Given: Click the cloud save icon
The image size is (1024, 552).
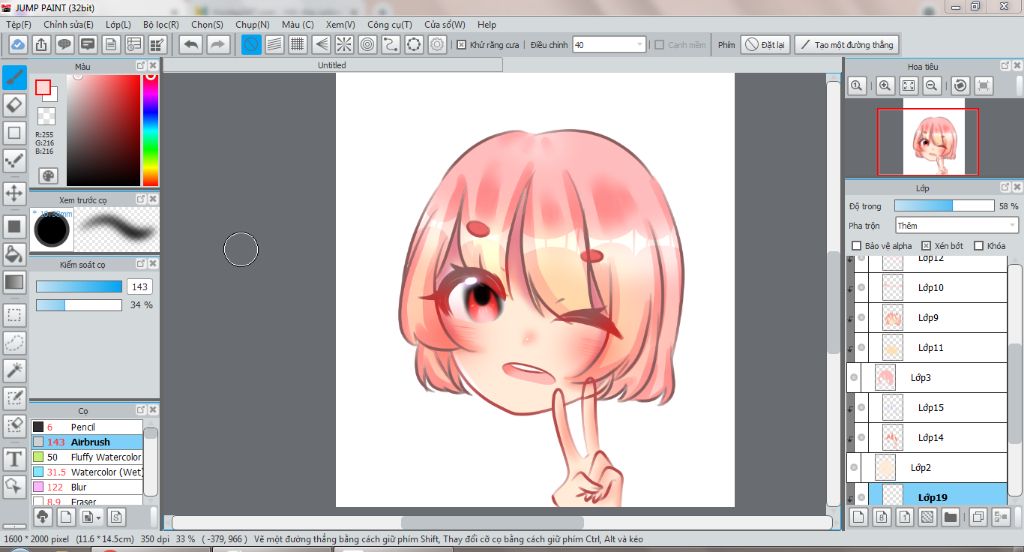Looking at the screenshot, I should (18, 44).
